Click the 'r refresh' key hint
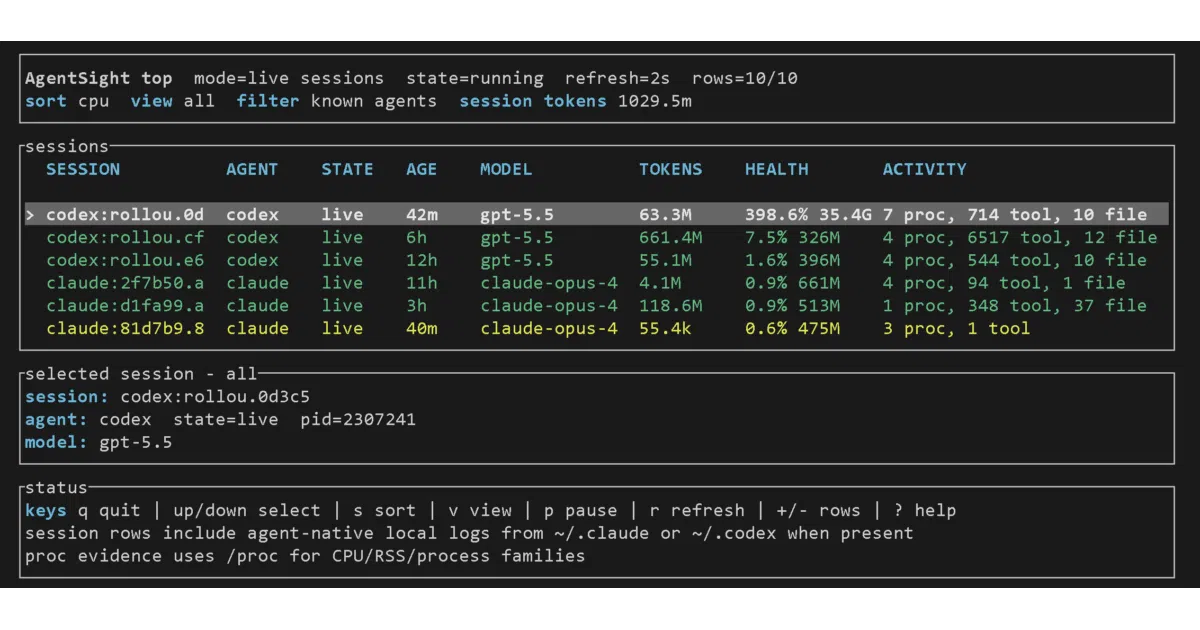 [x=697, y=510]
